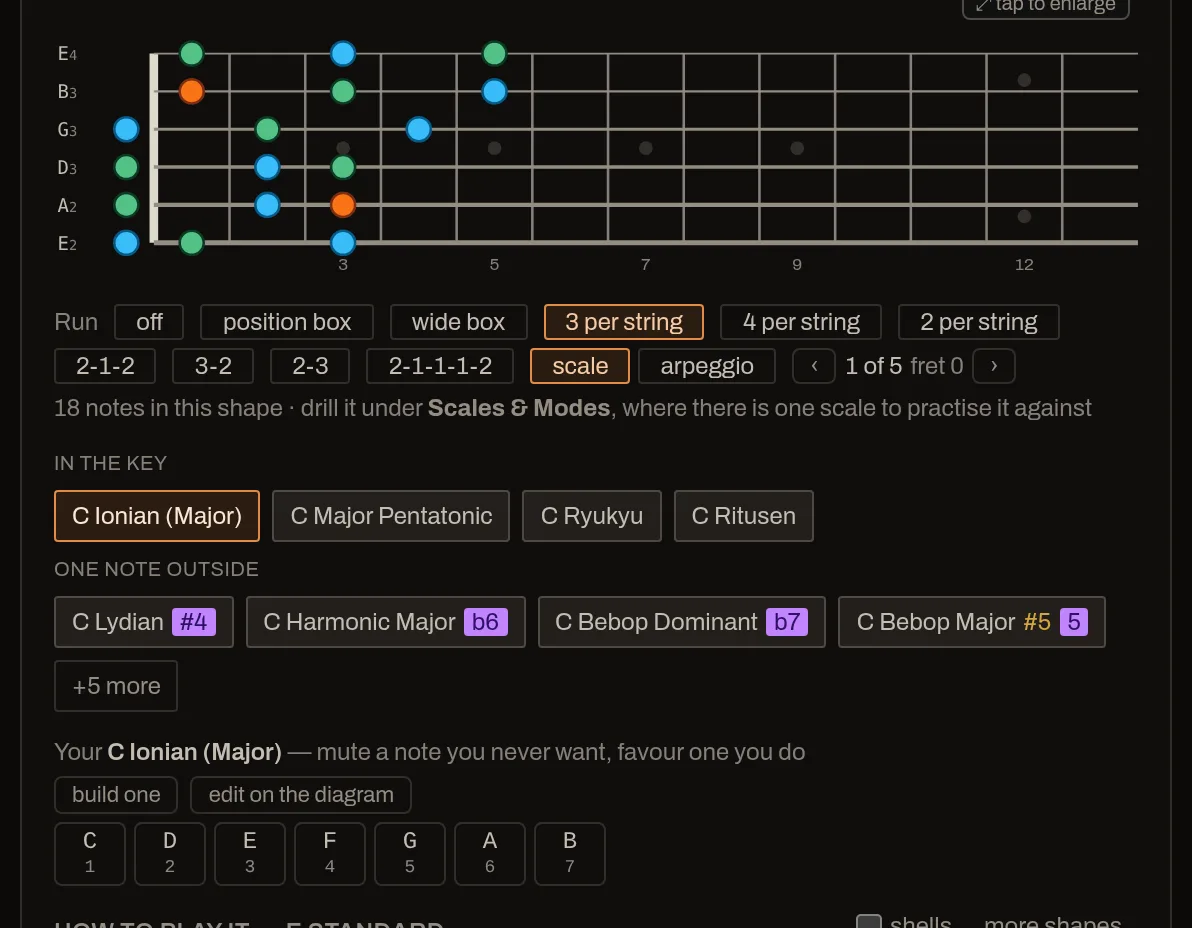Tap to enlarge the fretboard diagram
The image size is (1192, 928).
[1045, 6]
